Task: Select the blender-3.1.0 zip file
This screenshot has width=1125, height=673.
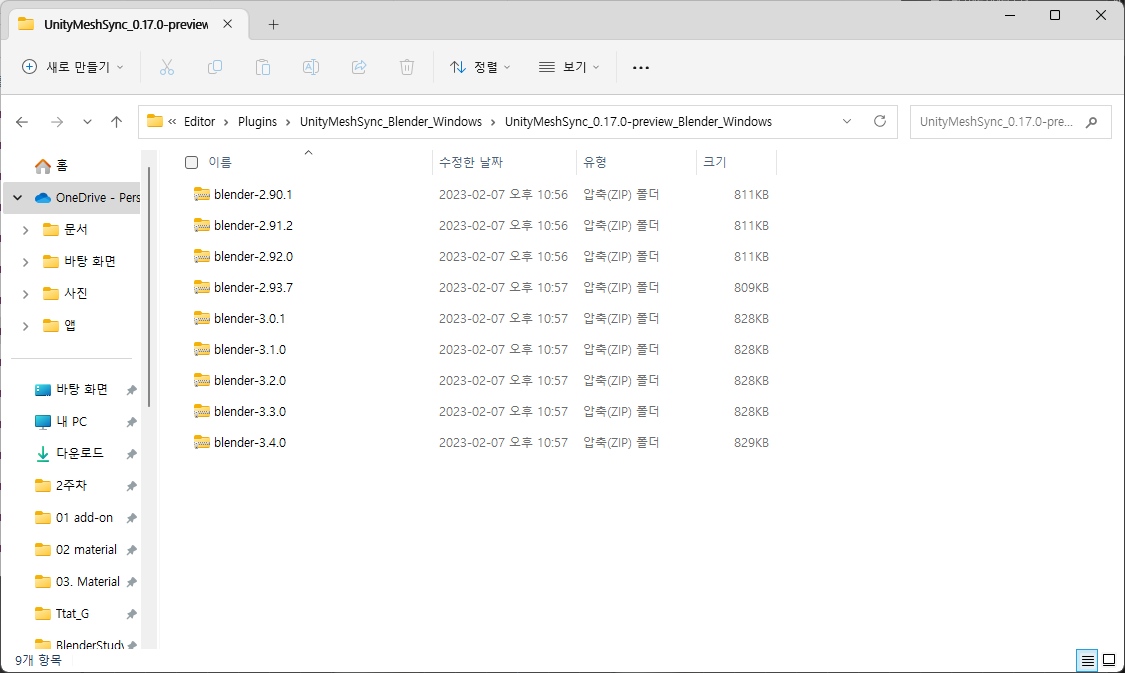Action: click(x=250, y=349)
